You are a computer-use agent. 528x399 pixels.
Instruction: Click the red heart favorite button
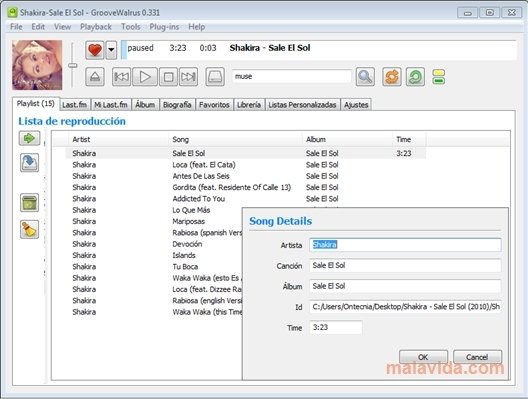pyautogui.click(x=95, y=50)
